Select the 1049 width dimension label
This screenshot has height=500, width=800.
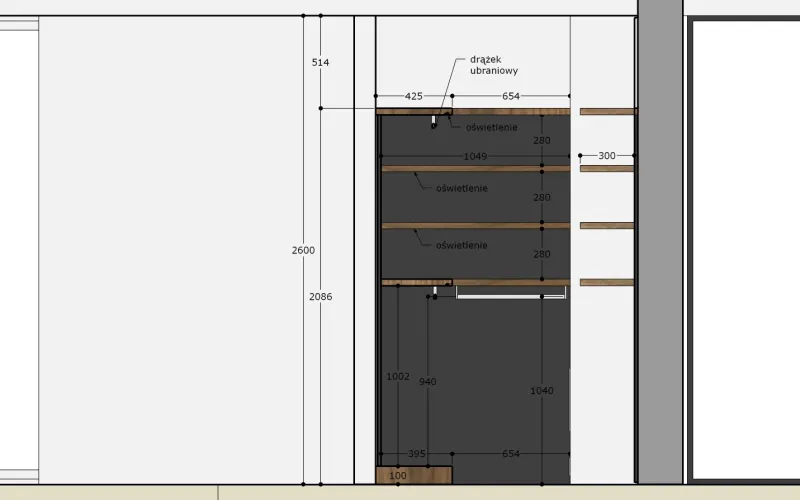point(475,156)
